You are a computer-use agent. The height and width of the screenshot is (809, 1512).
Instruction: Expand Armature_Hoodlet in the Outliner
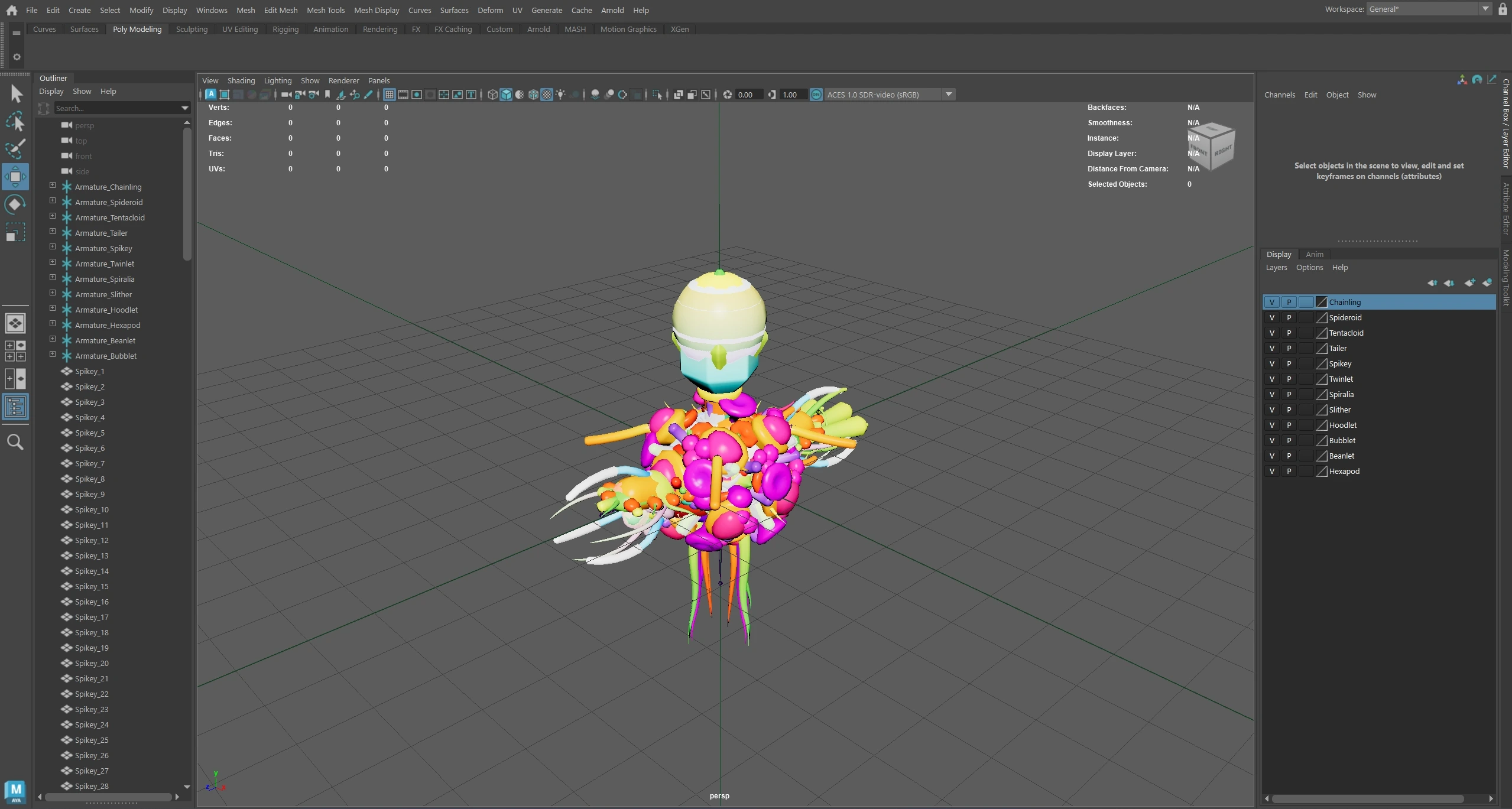point(53,308)
